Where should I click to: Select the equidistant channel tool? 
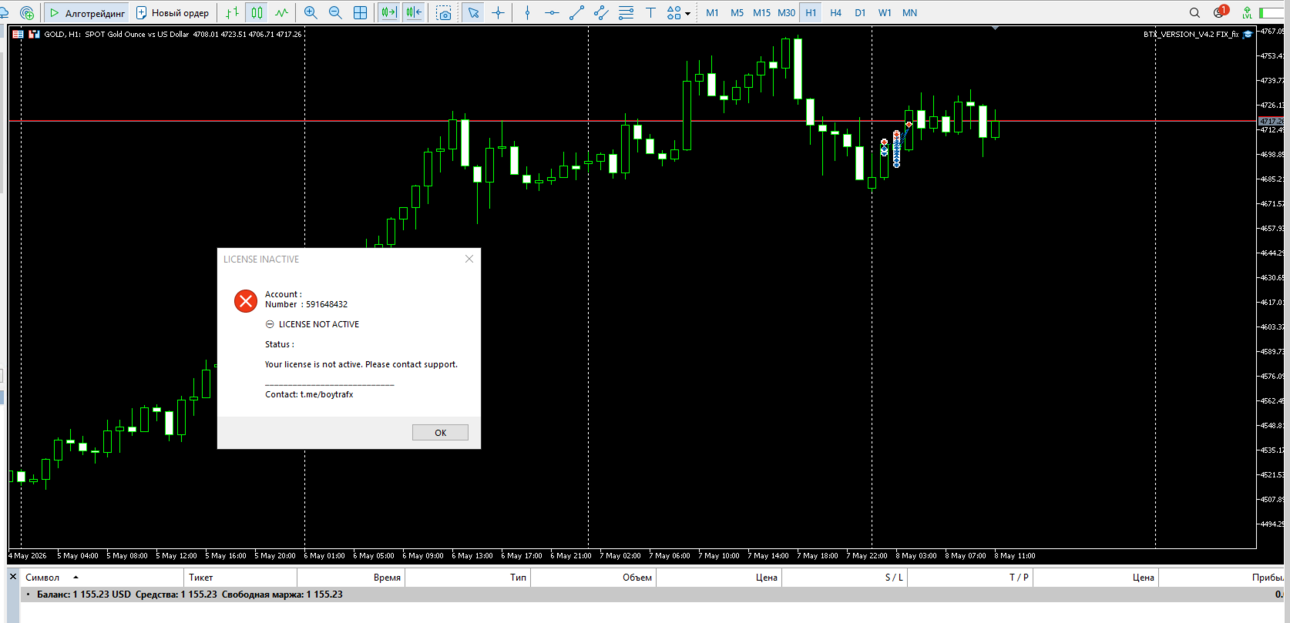coord(601,13)
